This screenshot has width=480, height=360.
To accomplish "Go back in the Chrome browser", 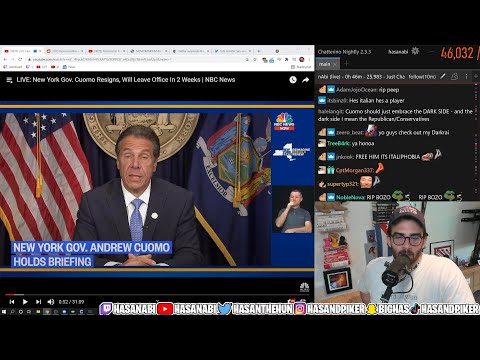I will [5, 59].
